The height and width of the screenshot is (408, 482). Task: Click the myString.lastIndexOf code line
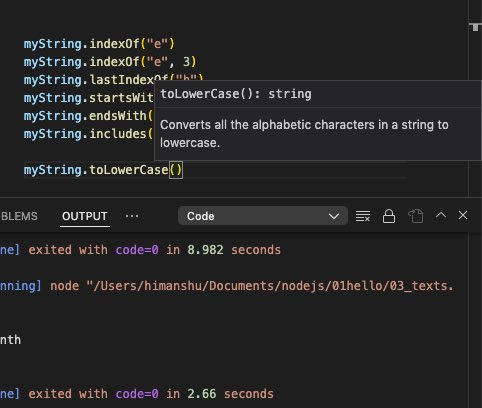pos(113,79)
